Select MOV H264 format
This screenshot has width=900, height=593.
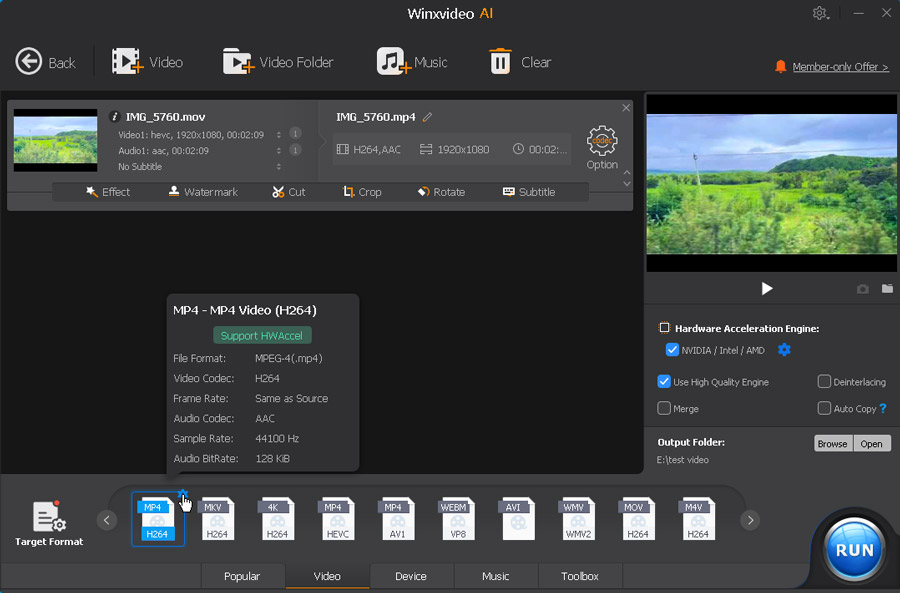pyautogui.click(x=638, y=520)
